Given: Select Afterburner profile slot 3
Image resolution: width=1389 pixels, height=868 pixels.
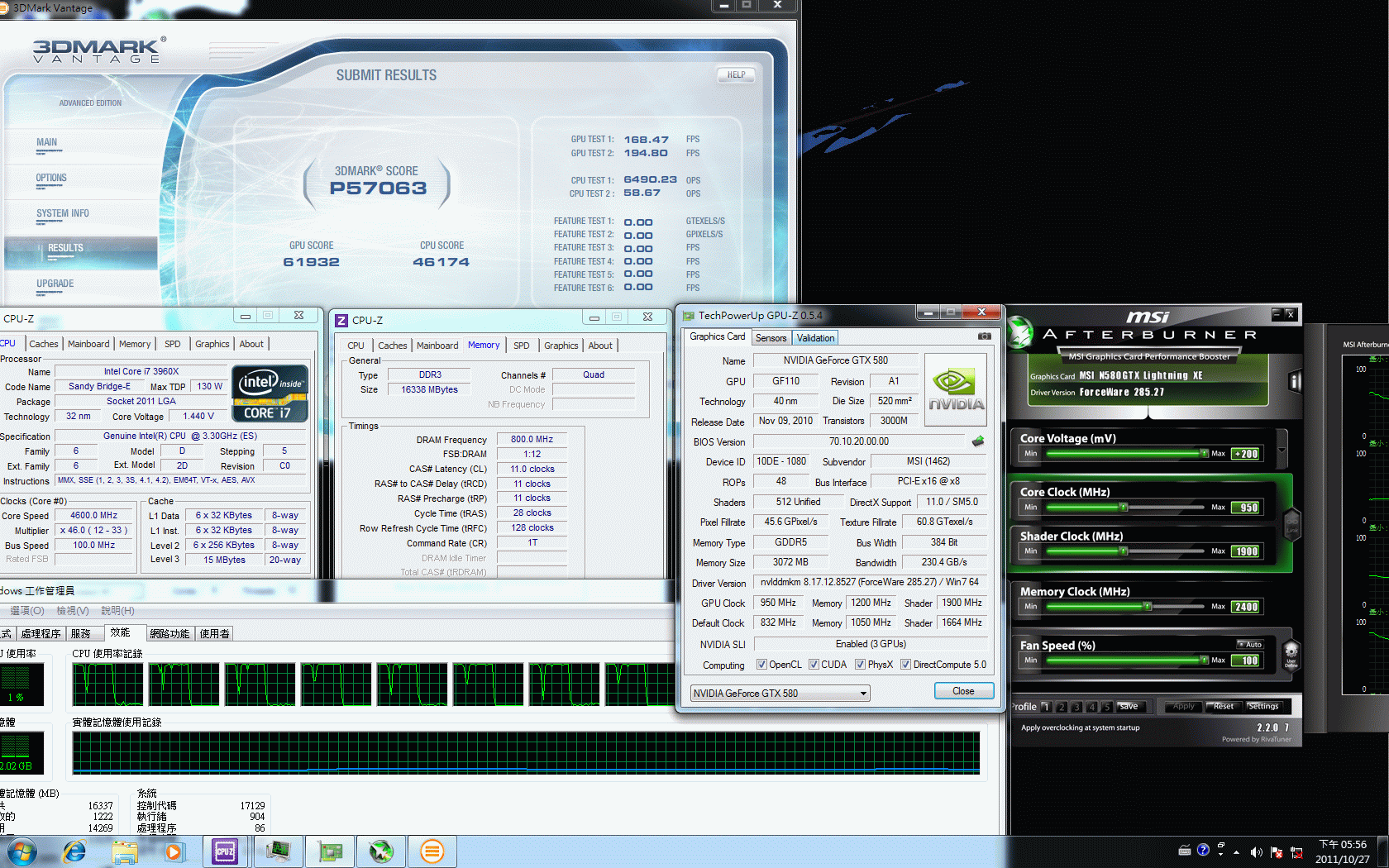Looking at the screenshot, I should click(1076, 707).
